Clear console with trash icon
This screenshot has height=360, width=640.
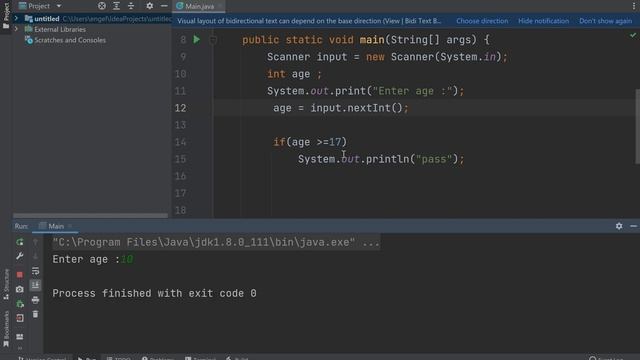(x=36, y=314)
